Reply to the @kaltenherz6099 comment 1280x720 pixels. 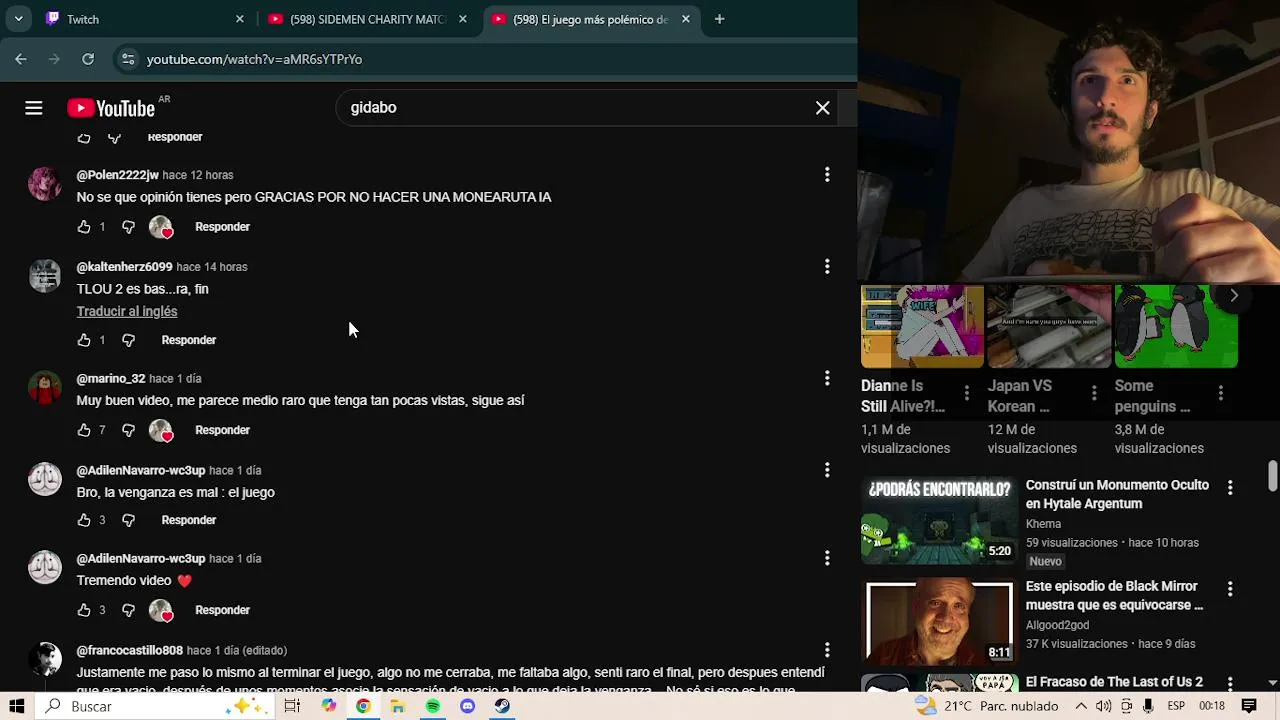tap(189, 340)
